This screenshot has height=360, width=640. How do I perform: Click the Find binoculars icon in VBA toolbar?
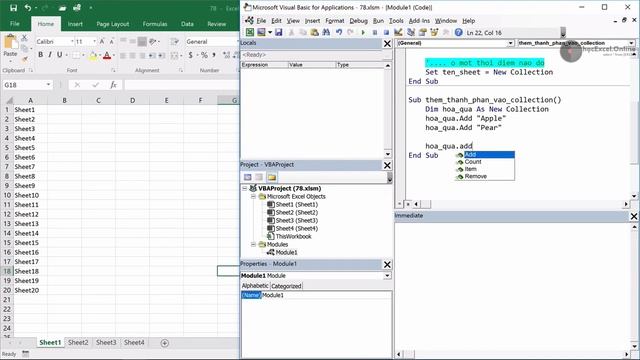click(x=326, y=32)
